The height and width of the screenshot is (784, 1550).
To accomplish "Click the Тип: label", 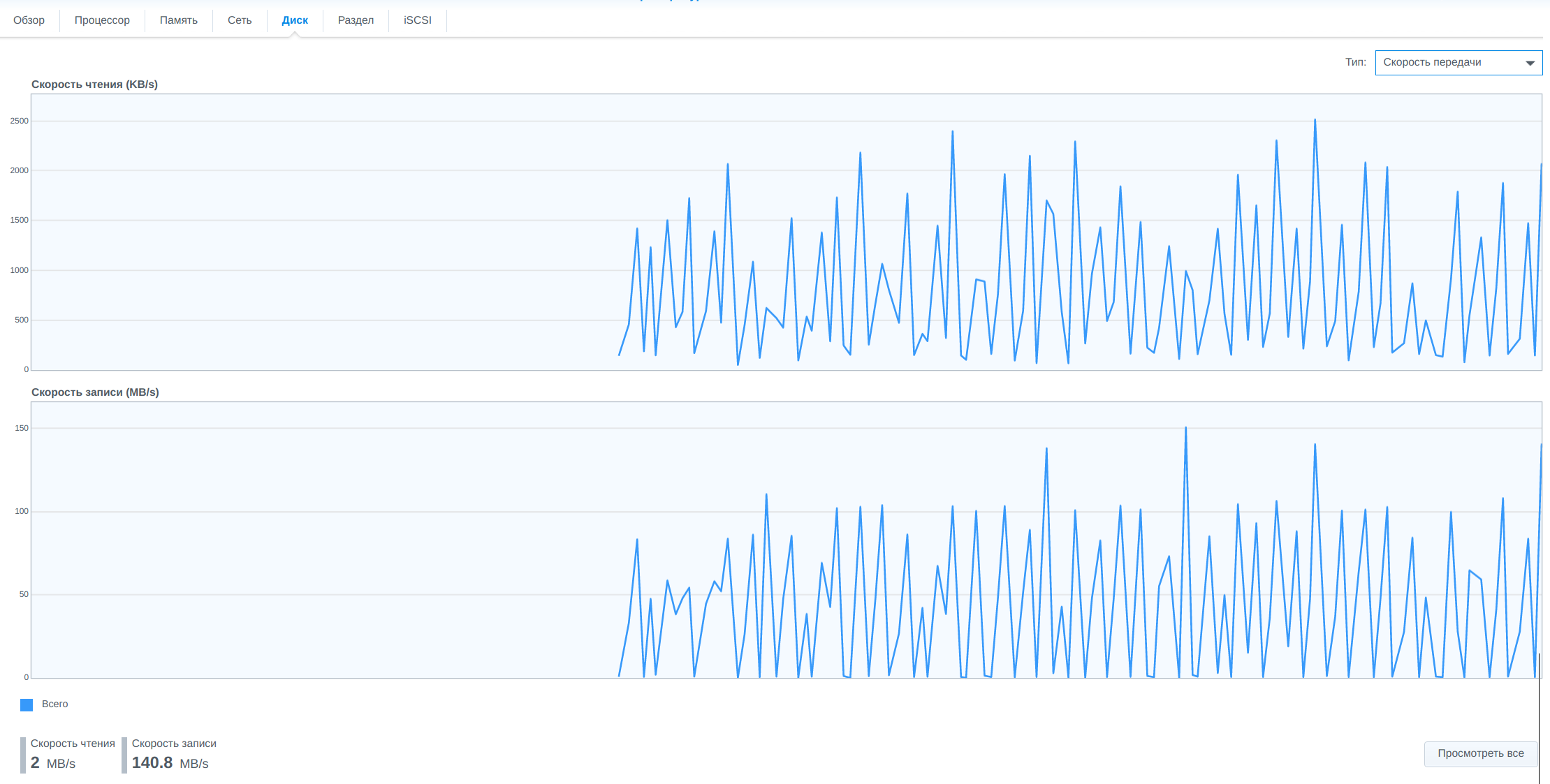I will tap(1356, 62).
